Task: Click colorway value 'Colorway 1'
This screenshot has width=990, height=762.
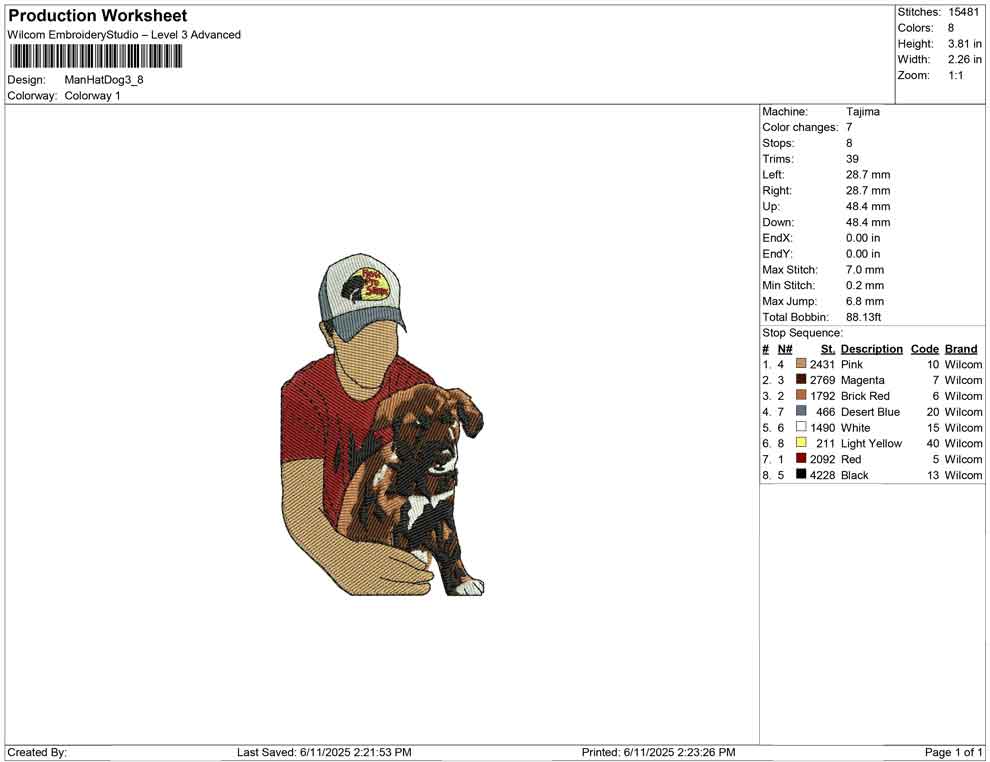Action: coord(92,96)
